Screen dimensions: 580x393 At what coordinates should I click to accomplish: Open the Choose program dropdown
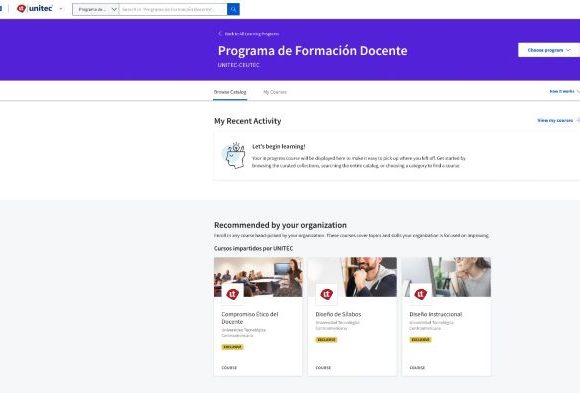(549, 50)
